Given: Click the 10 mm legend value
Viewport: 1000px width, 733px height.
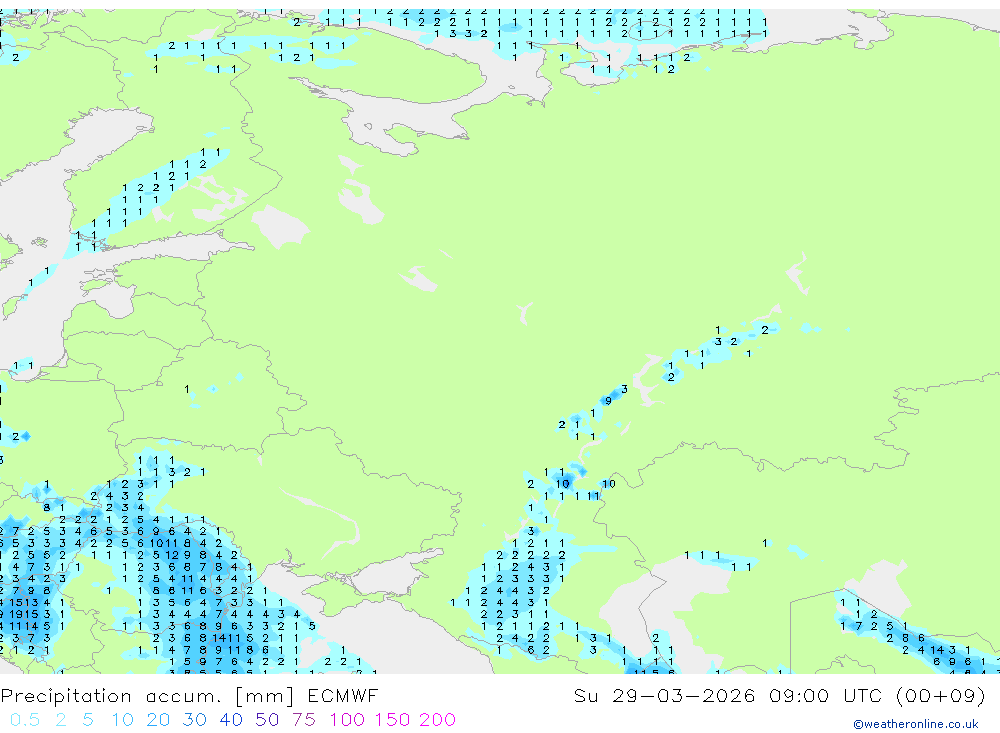Looking at the screenshot, I should (122, 720).
